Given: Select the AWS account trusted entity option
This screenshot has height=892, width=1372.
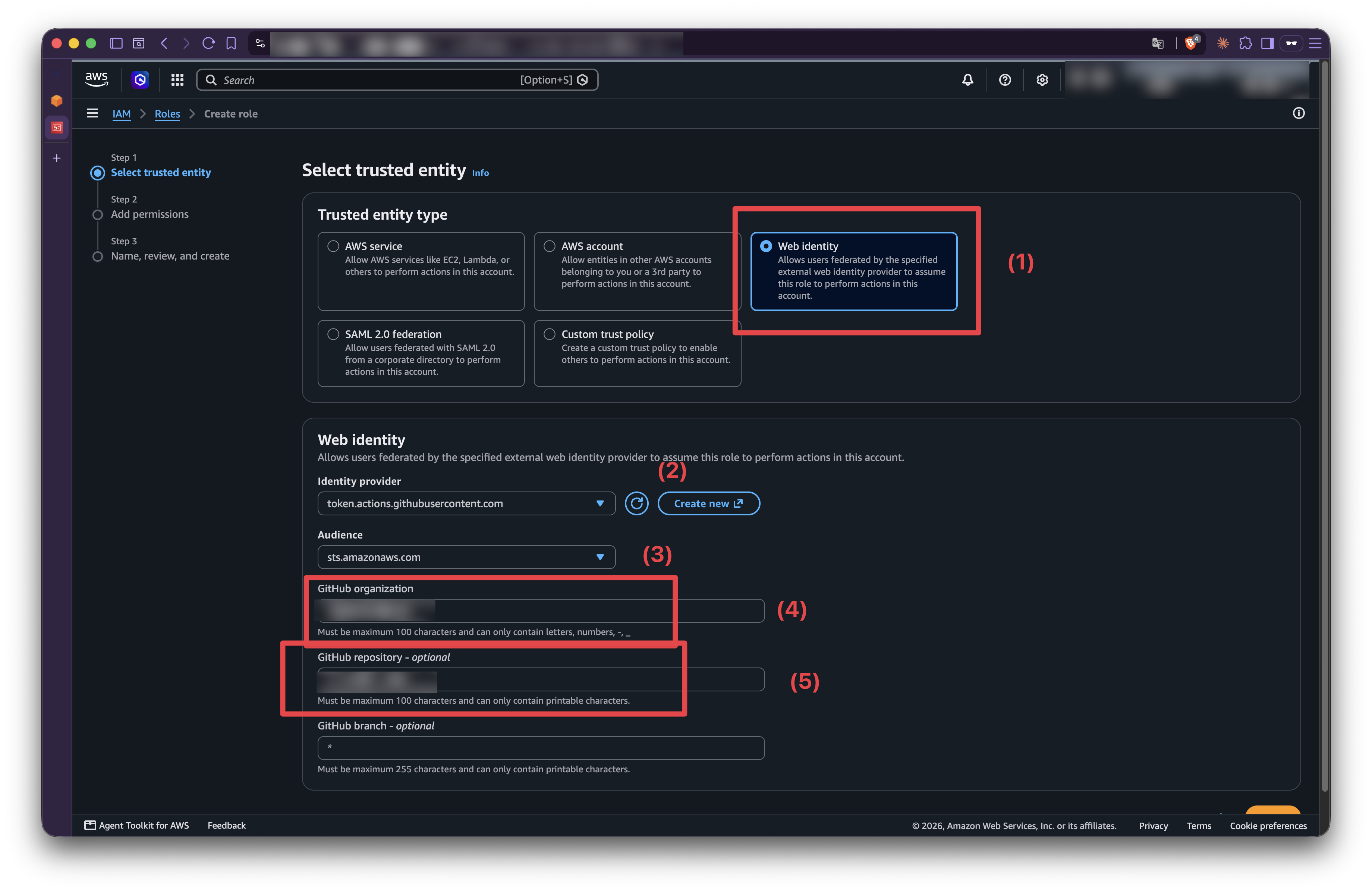Looking at the screenshot, I should pyautogui.click(x=637, y=271).
